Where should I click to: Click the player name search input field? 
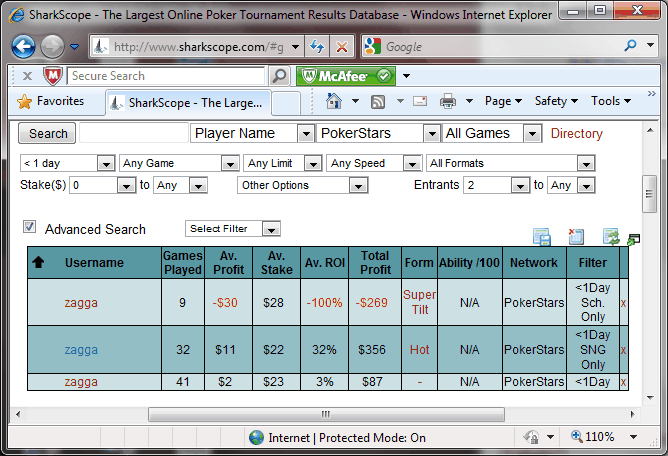click(x=134, y=133)
